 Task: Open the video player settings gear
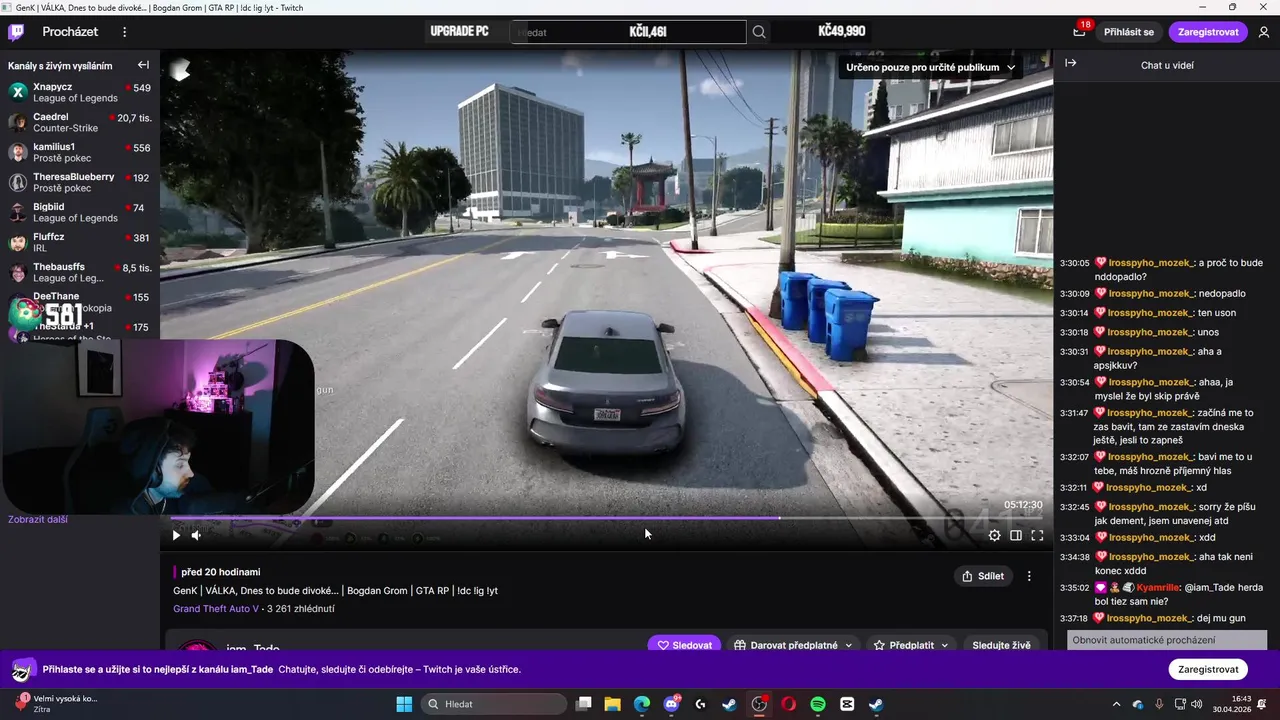pyautogui.click(x=995, y=535)
